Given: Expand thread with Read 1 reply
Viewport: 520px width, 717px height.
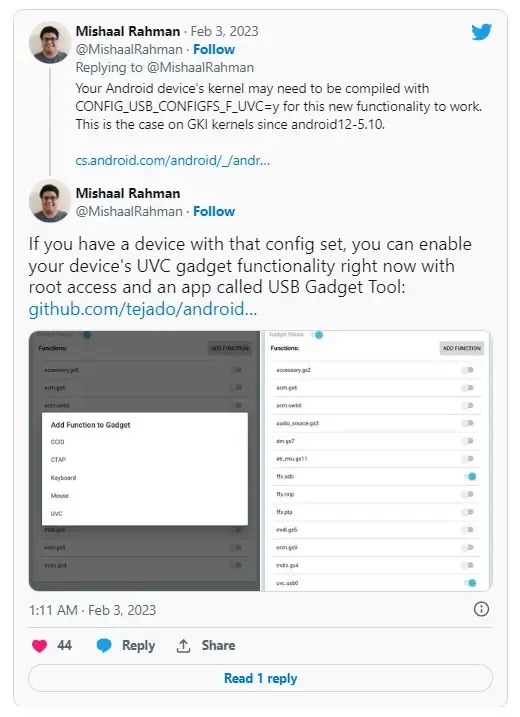Looking at the screenshot, I should [x=260, y=678].
